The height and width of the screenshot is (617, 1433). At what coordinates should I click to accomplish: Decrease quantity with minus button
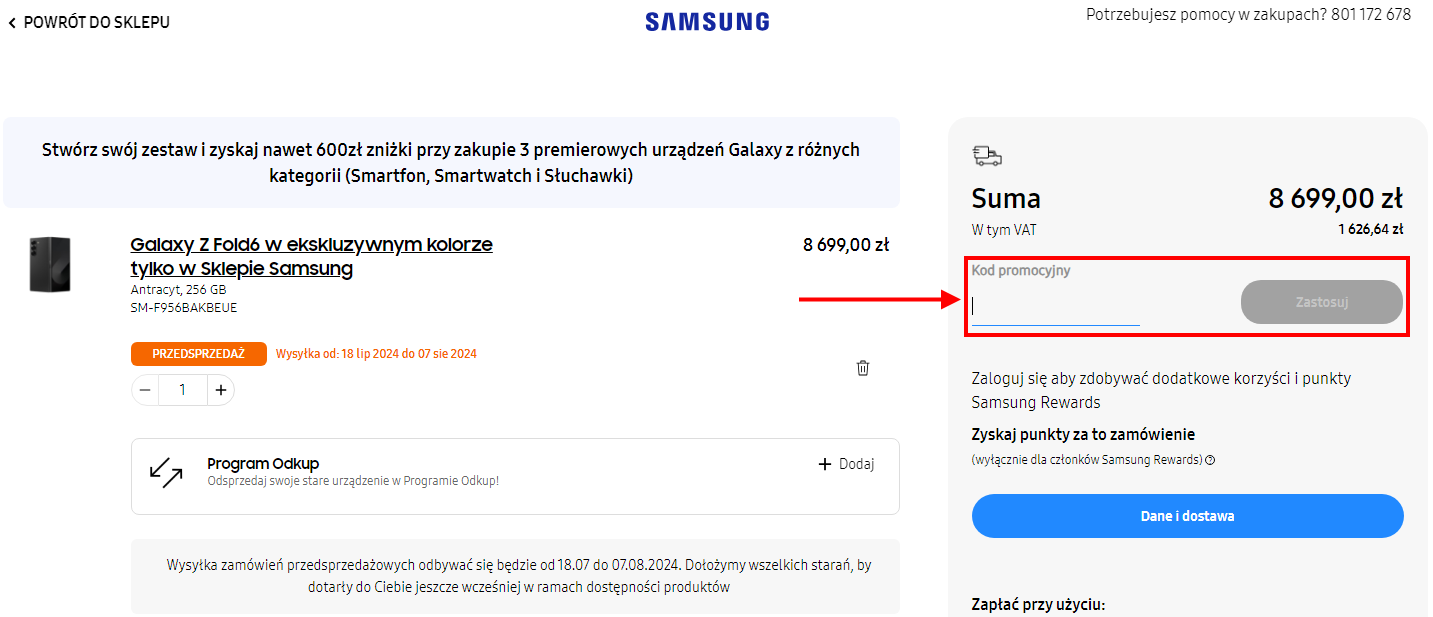tap(145, 390)
